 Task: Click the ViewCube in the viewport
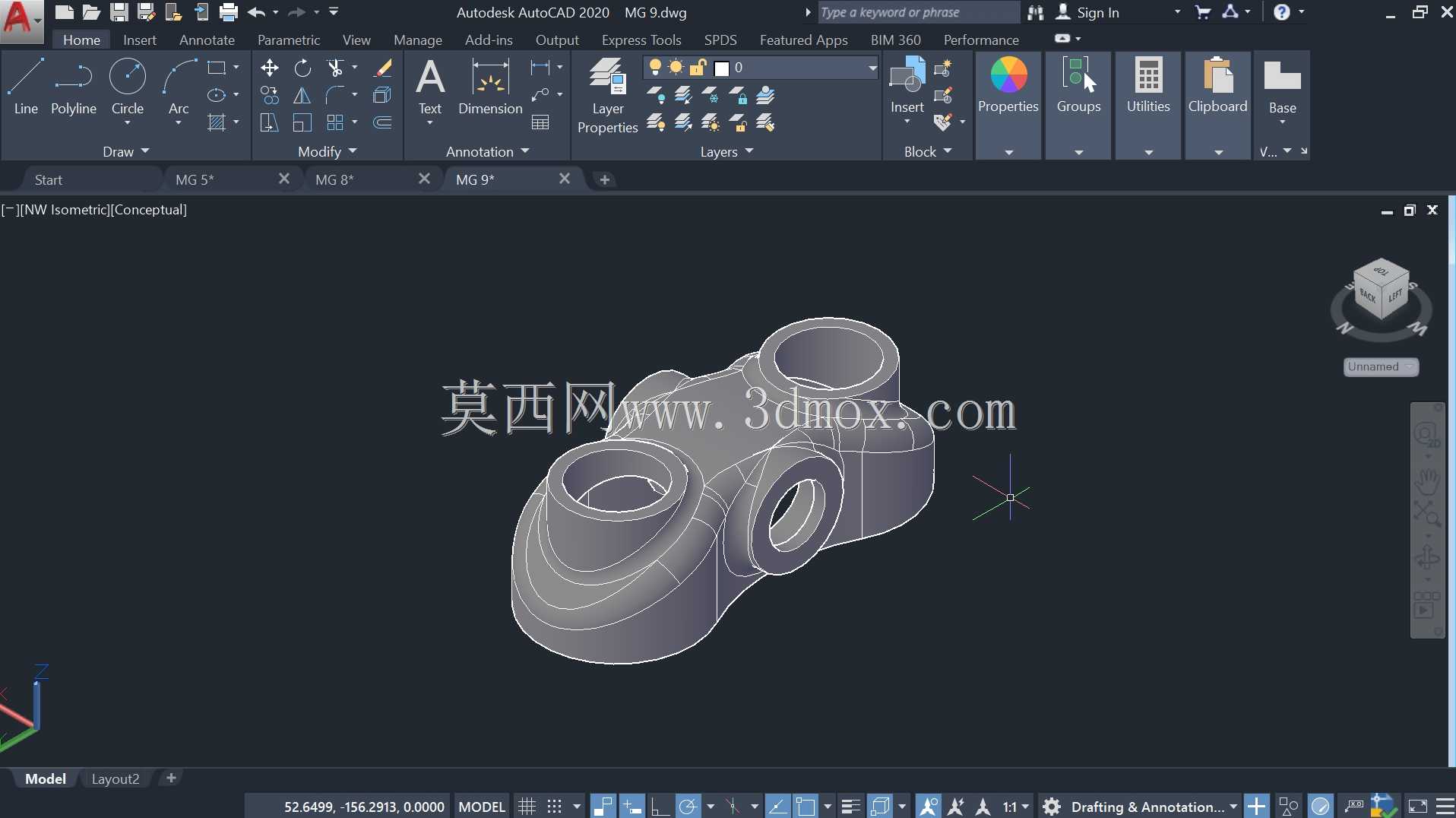(1382, 289)
